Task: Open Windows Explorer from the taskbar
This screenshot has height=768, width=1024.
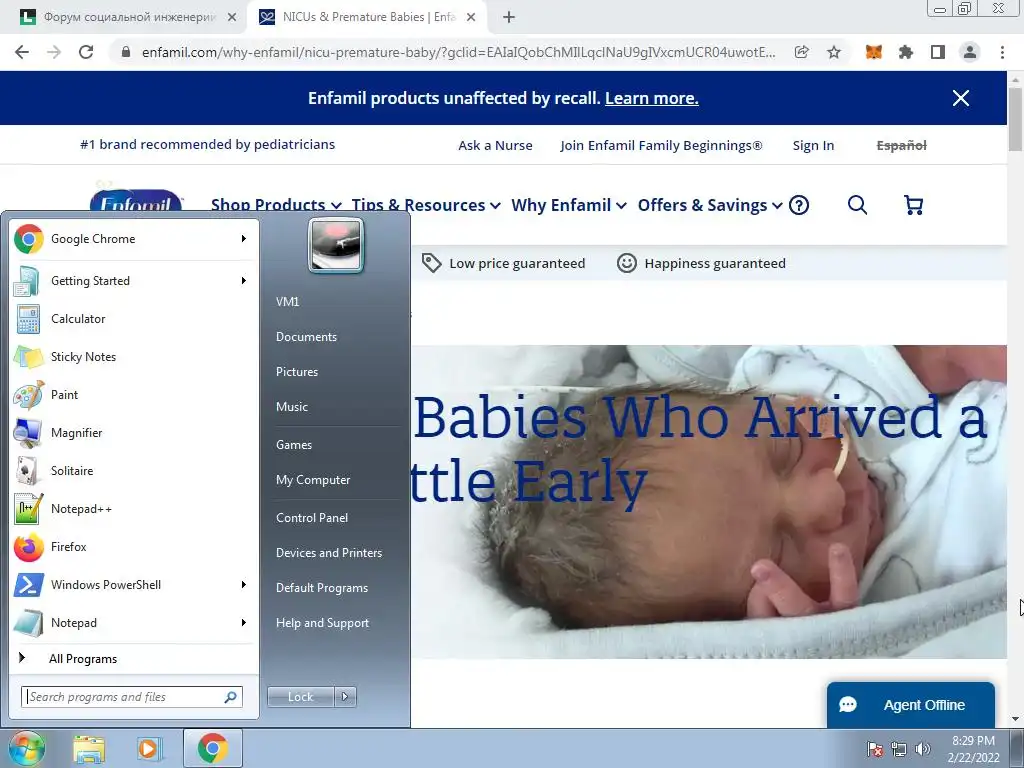Action: [89, 748]
